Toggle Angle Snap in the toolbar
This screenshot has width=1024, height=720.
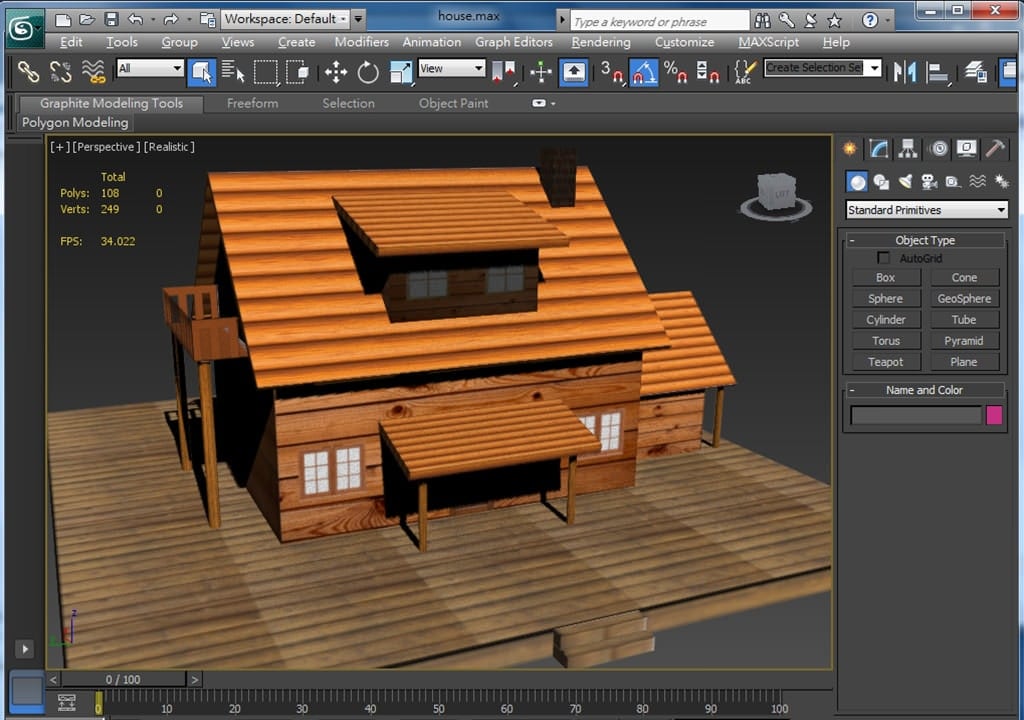pos(643,71)
